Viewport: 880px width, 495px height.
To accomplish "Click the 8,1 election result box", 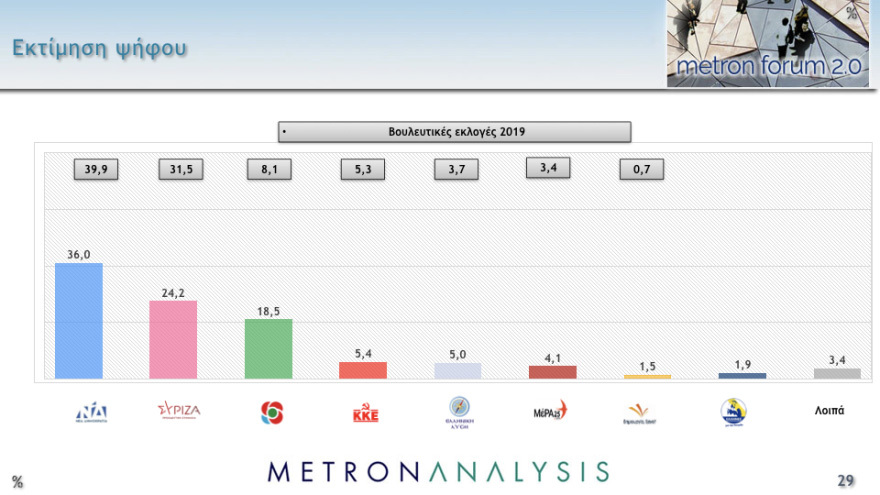I will tap(269, 169).
